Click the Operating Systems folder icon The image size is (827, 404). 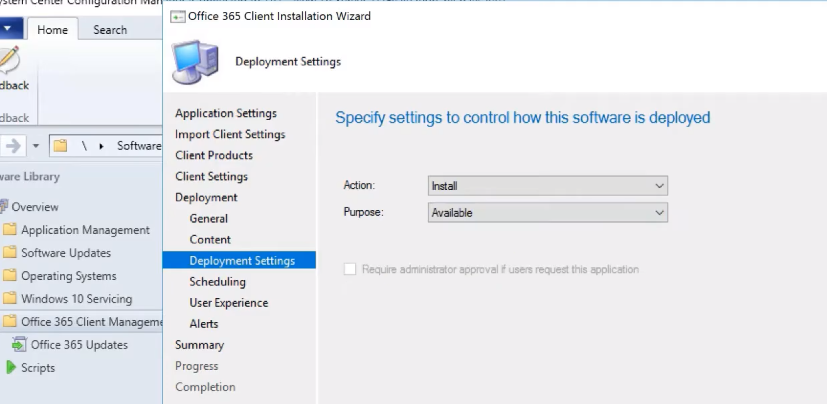click(9, 276)
